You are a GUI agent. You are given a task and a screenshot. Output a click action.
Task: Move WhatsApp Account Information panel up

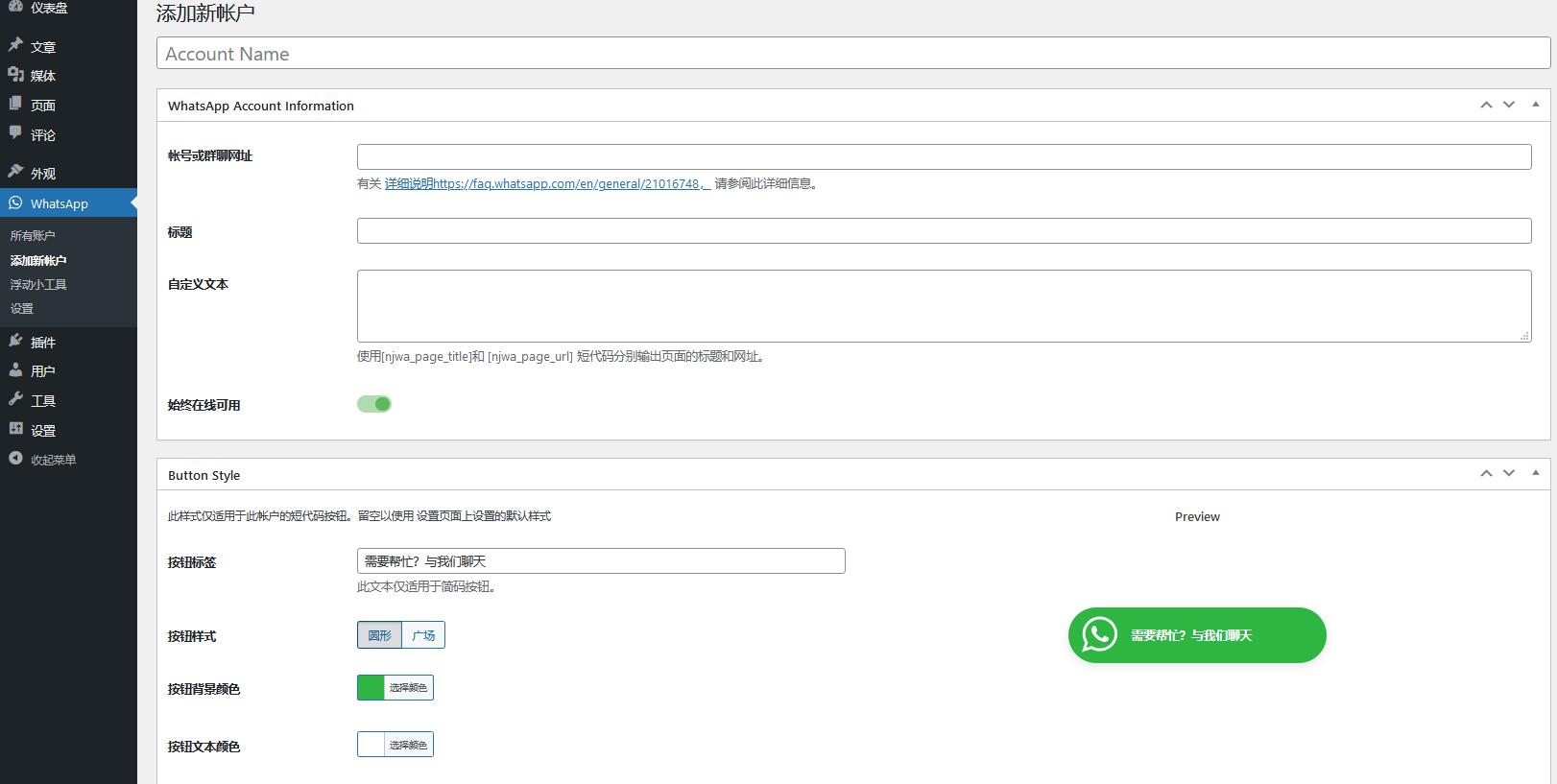pos(1486,105)
